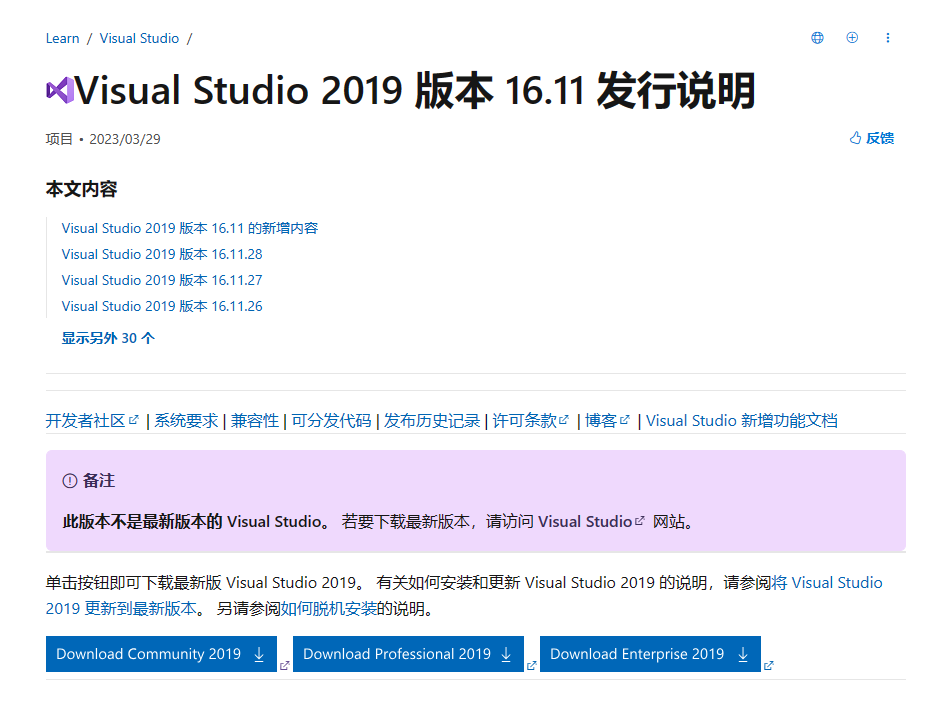
Task: Open the 可分发代码 link
Action: click(x=332, y=421)
